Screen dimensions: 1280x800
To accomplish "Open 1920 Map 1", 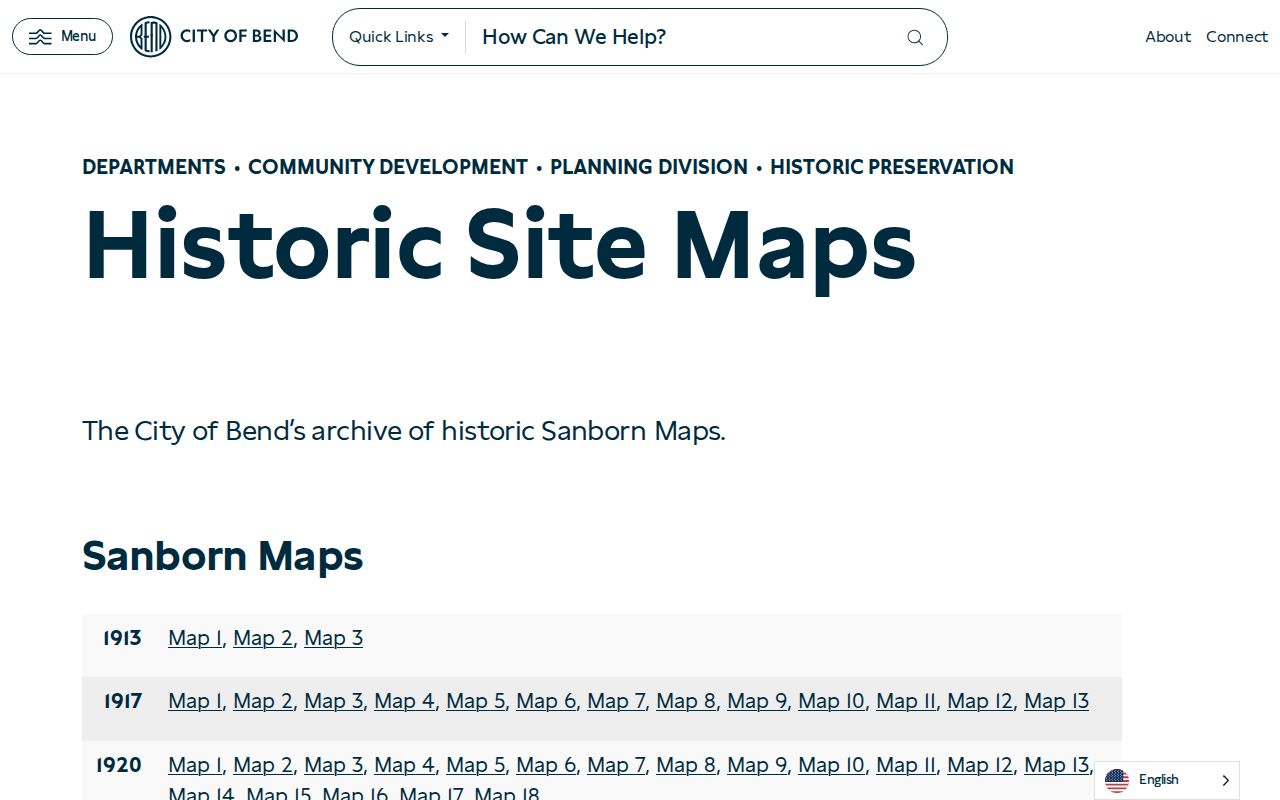I will click(x=195, y=765).
